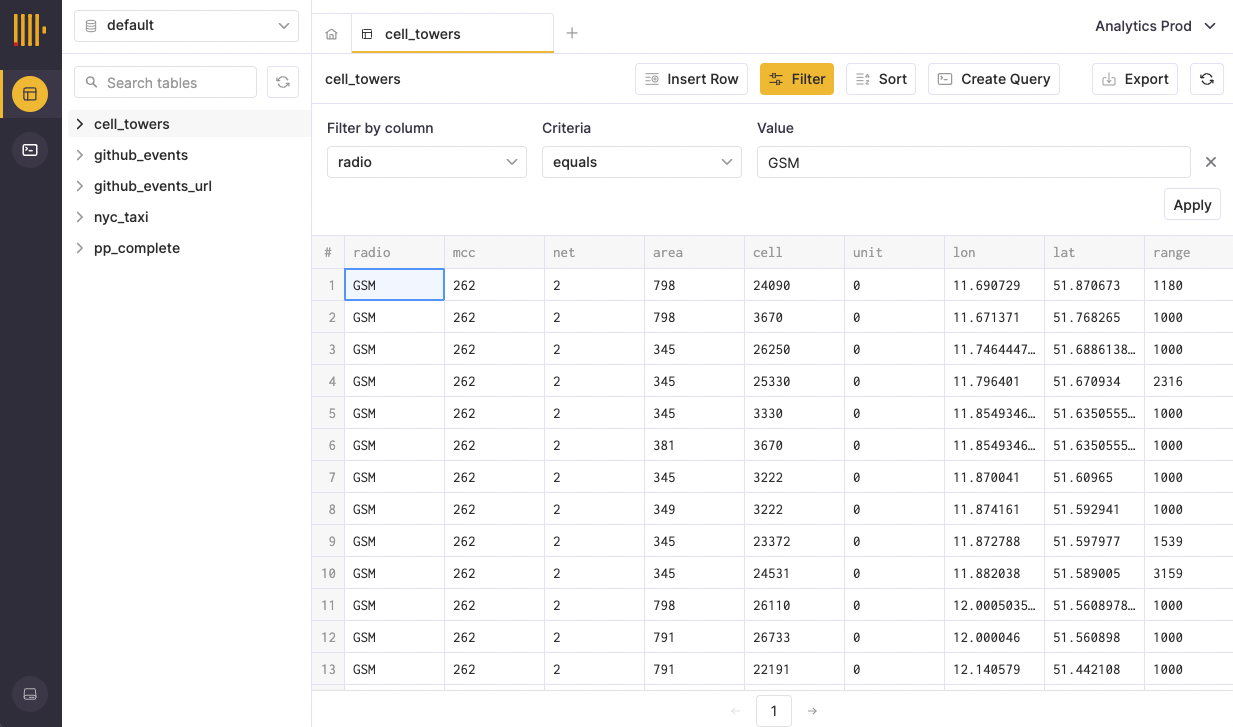Open the table browser sidebar icon

point(30,94)
